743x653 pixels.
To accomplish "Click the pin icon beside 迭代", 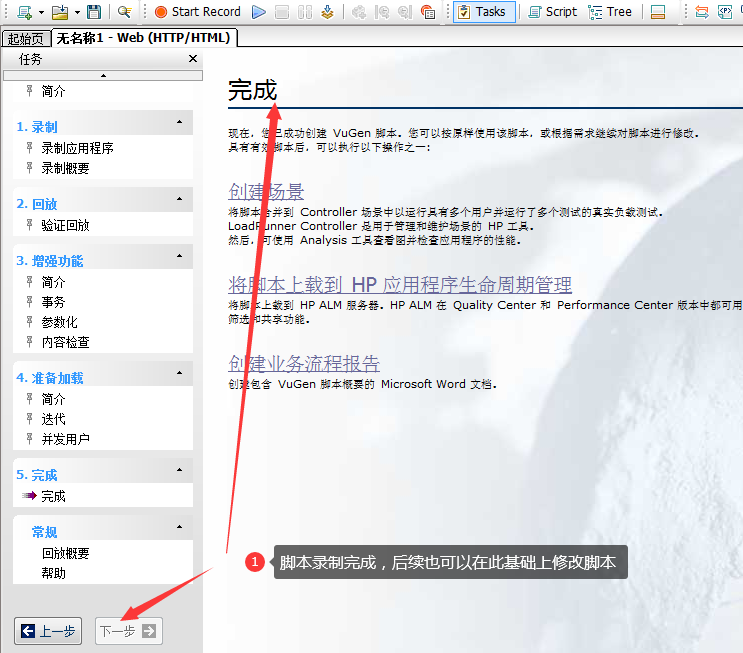I will click(x=29, y=419).
